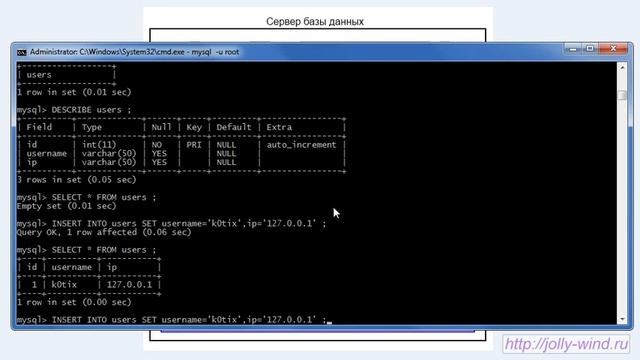Click the scrollbar down arrow
The width and height of the screenshot is (640, 360).
(622, 319)
